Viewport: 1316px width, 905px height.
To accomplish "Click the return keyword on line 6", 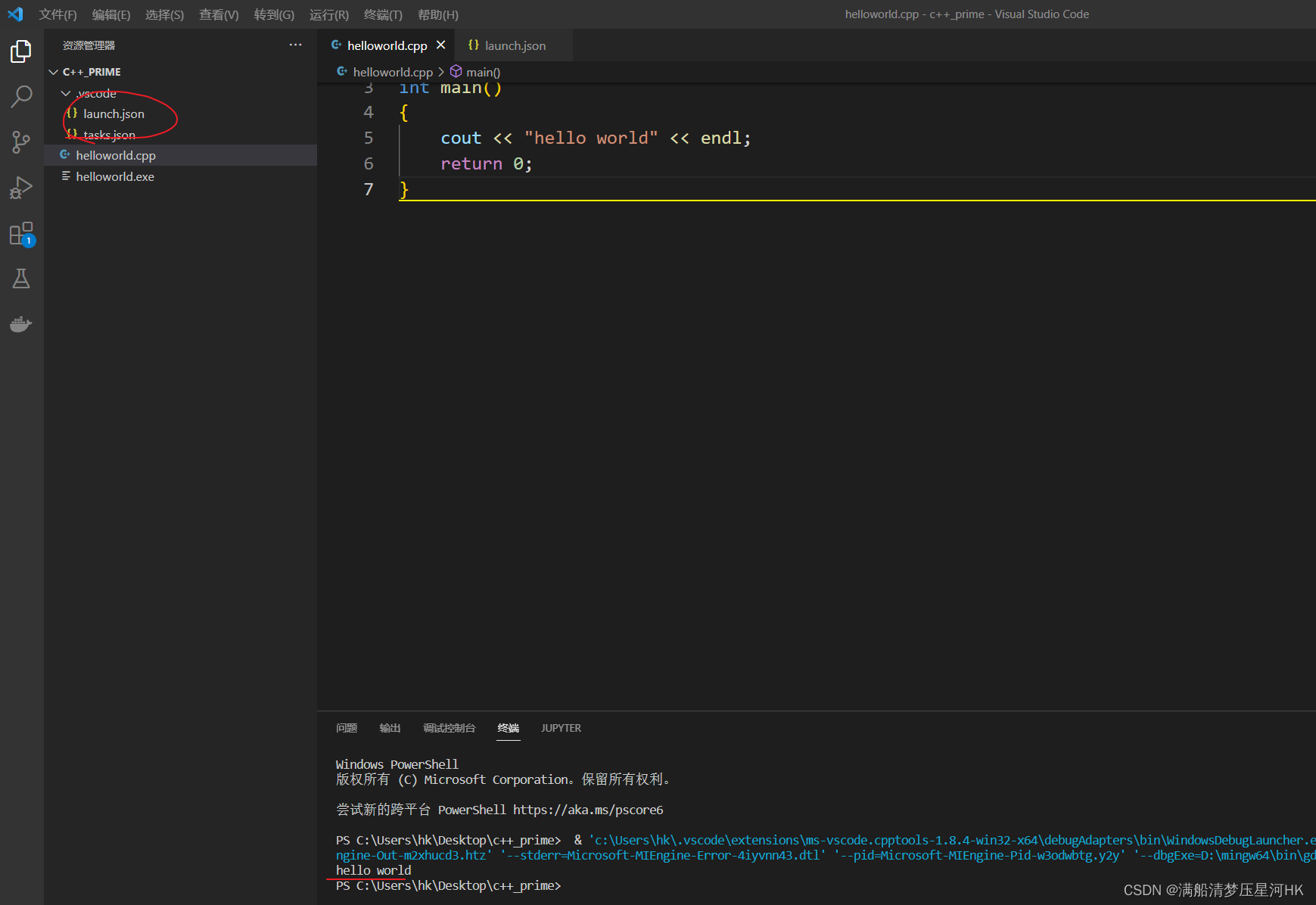I will click(x=471, y=163).
